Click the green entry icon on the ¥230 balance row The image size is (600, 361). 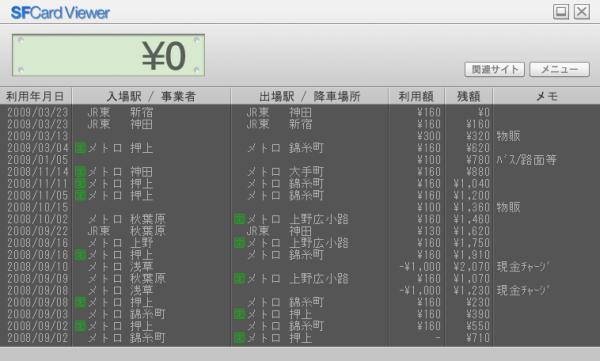(80, 302)
